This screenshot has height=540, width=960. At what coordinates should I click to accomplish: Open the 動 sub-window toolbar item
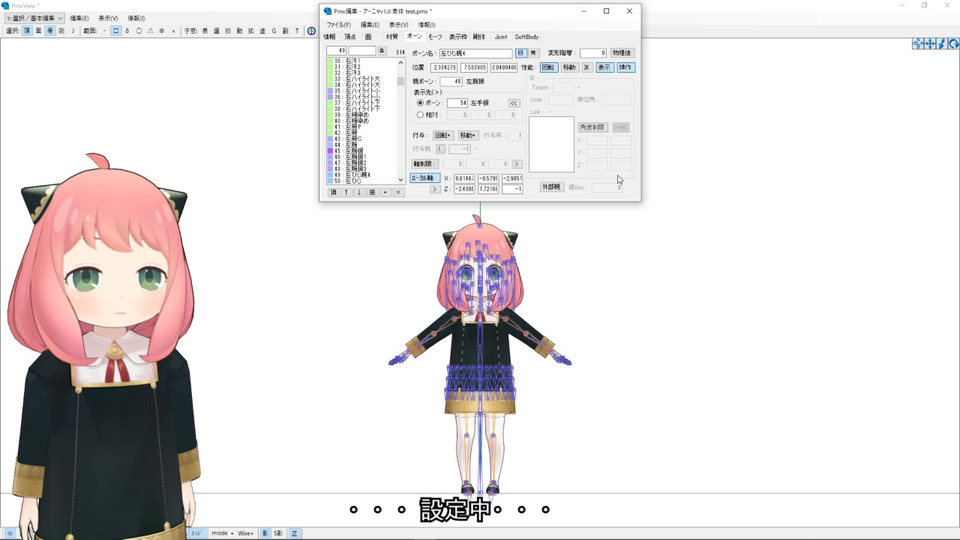click(239, 31)
